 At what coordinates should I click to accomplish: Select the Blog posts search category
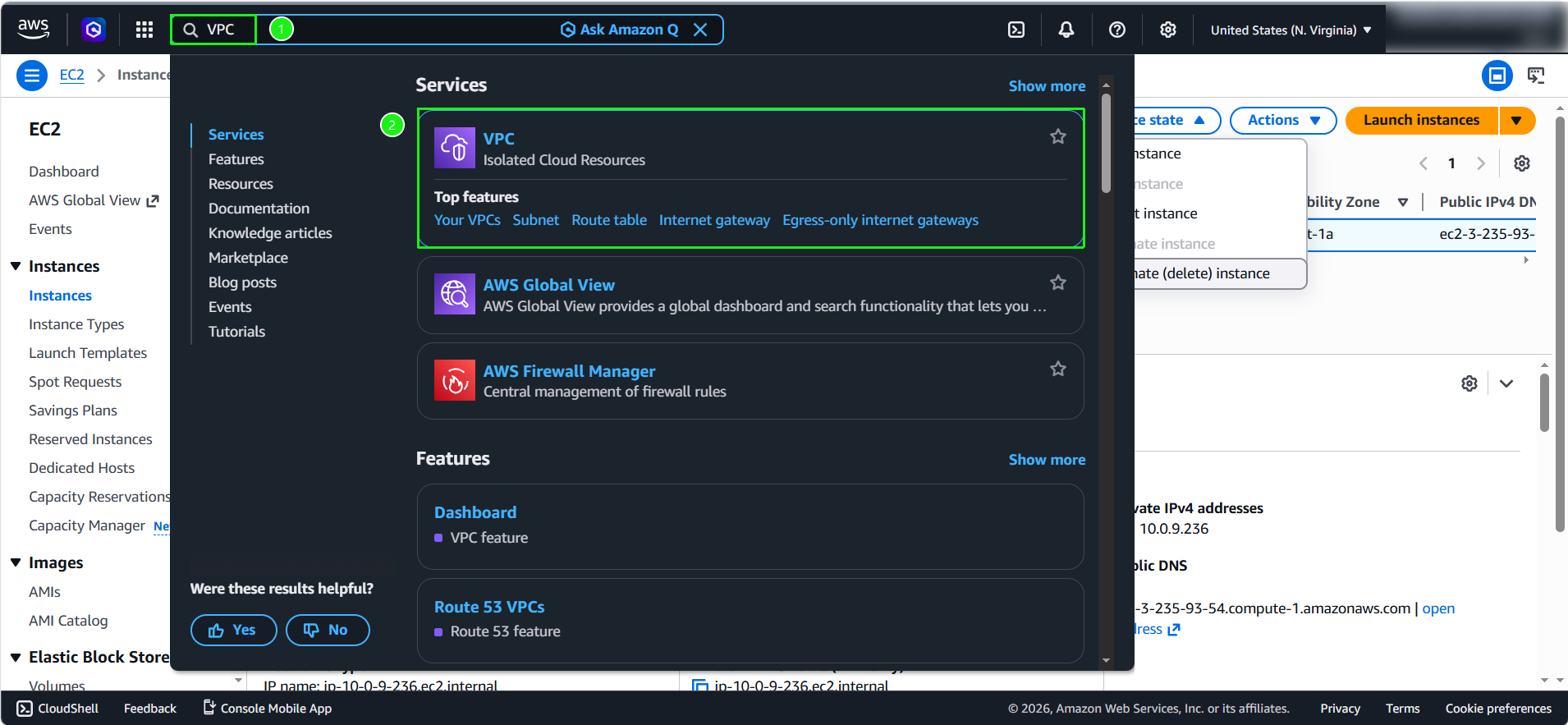242,282
